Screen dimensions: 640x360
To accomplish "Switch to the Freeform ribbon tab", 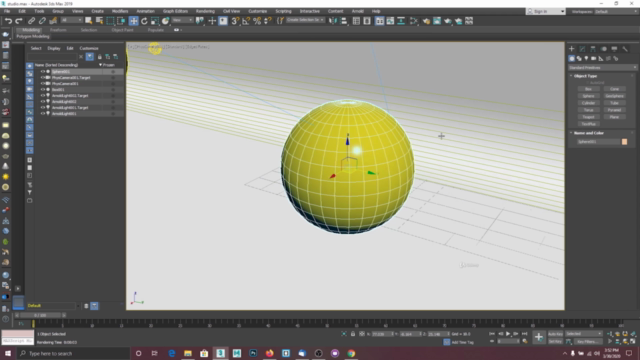I will click(58, 30).
